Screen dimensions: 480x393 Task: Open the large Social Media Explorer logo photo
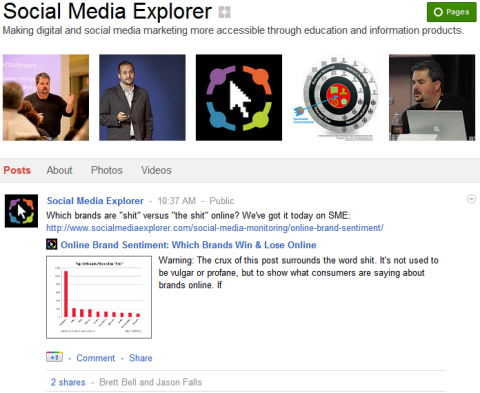point(239,97)
